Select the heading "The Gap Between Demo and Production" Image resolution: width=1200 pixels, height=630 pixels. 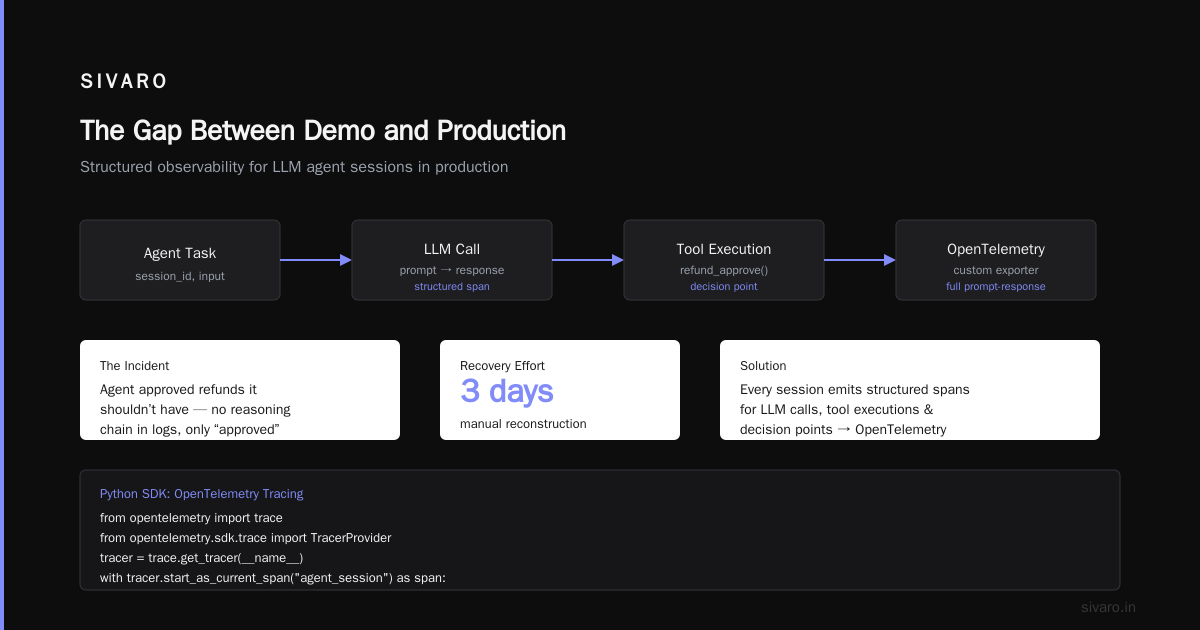[323, 131]
